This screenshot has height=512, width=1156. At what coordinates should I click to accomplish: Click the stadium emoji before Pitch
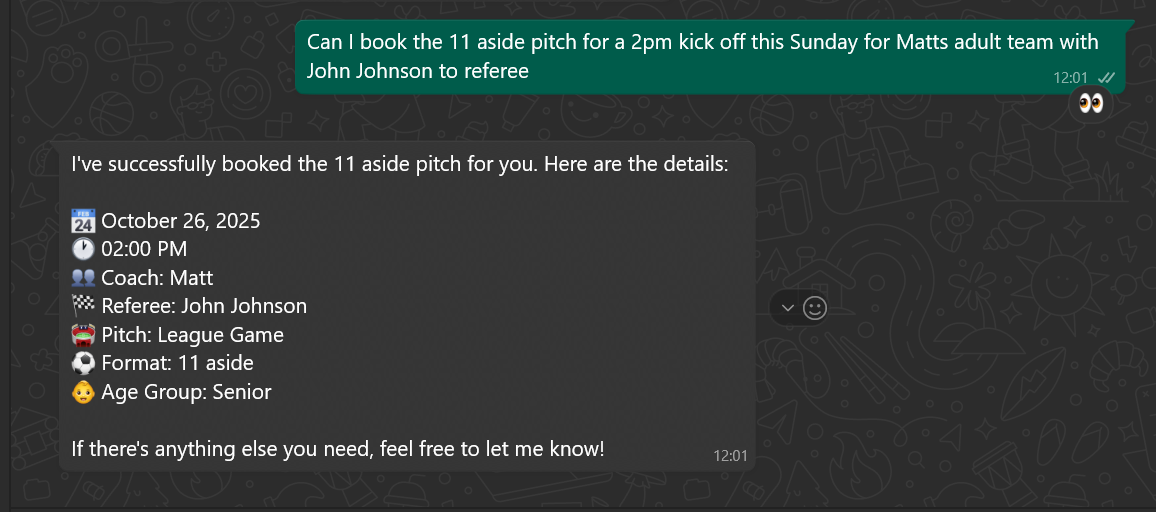tap(83, 335)
